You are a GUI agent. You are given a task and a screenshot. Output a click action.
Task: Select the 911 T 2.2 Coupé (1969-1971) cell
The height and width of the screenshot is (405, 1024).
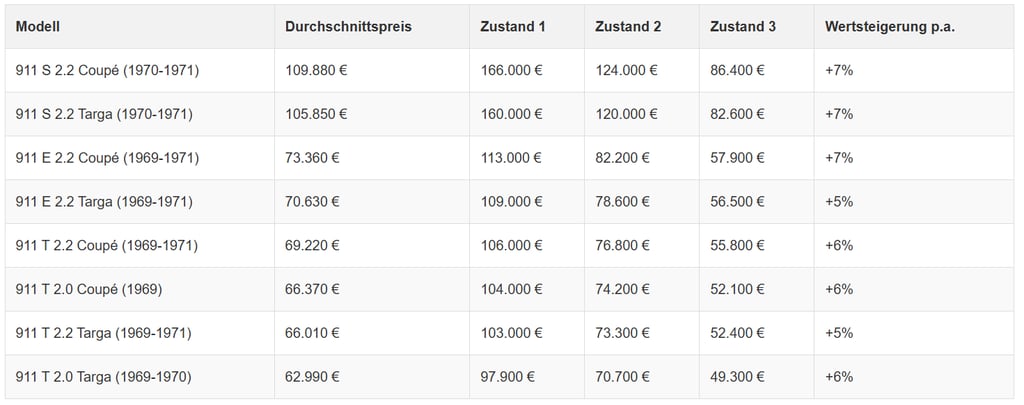tap(140, 246)
